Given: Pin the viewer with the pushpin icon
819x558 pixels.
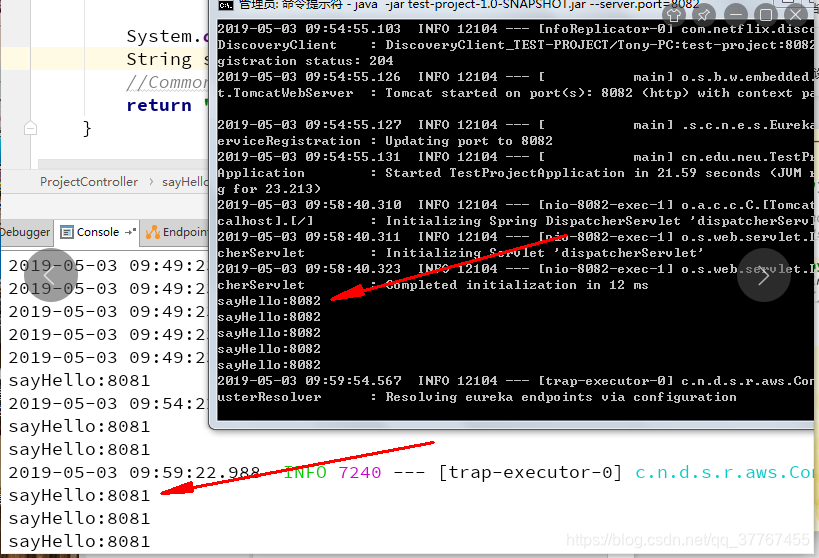Looking at the screenshot, I should coord(704,15).
